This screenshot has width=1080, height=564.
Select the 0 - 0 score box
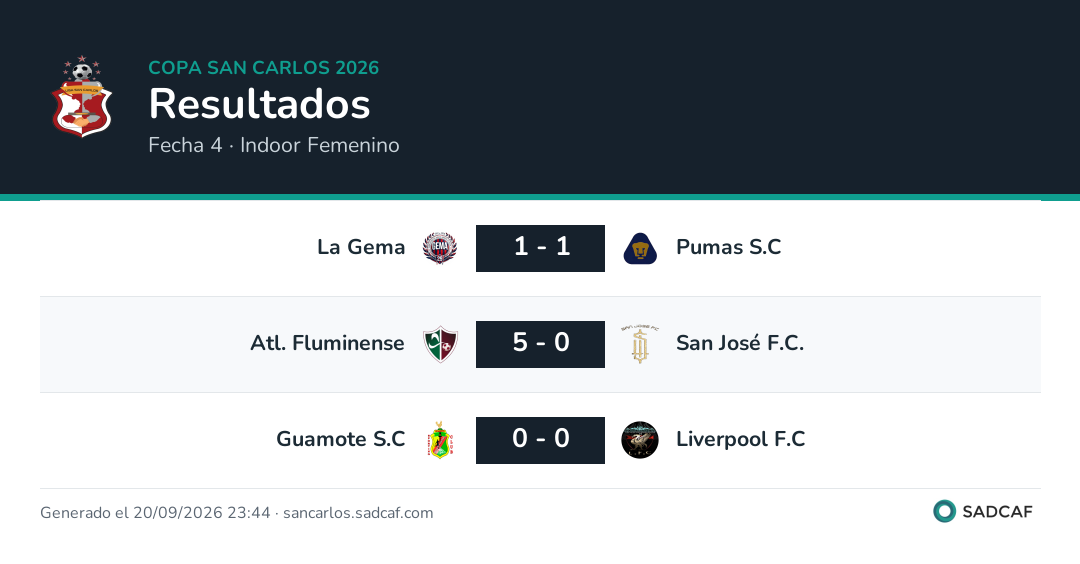[540, 440]
